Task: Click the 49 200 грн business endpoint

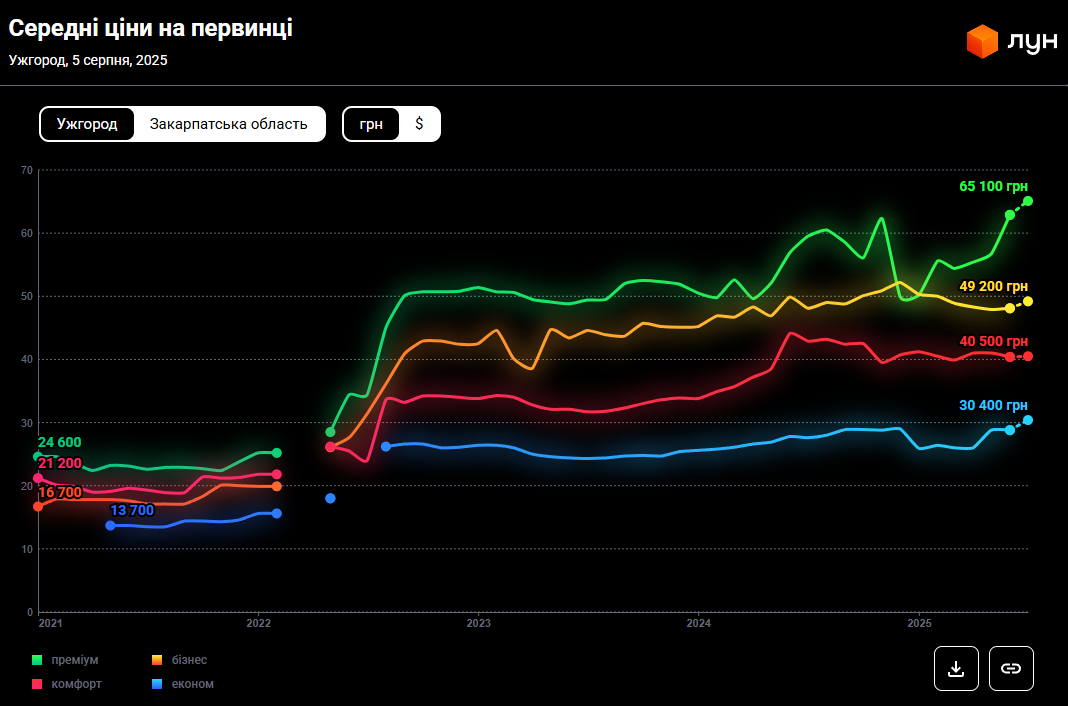Action: coord(1028,301)
